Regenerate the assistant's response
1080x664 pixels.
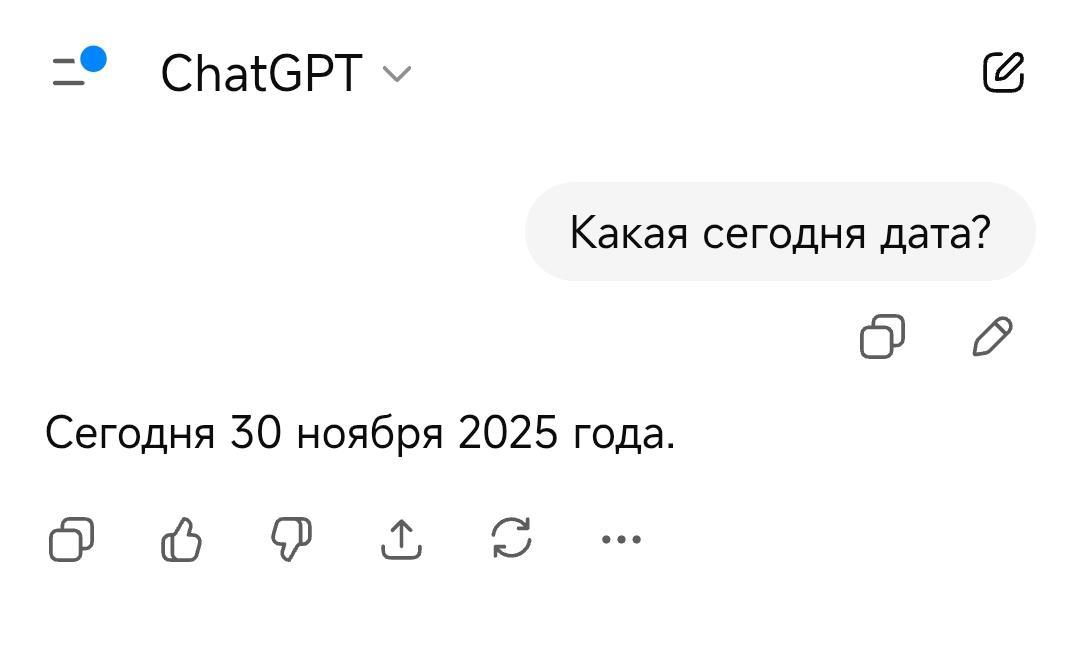pyautogui.click(x=511, y=540)
